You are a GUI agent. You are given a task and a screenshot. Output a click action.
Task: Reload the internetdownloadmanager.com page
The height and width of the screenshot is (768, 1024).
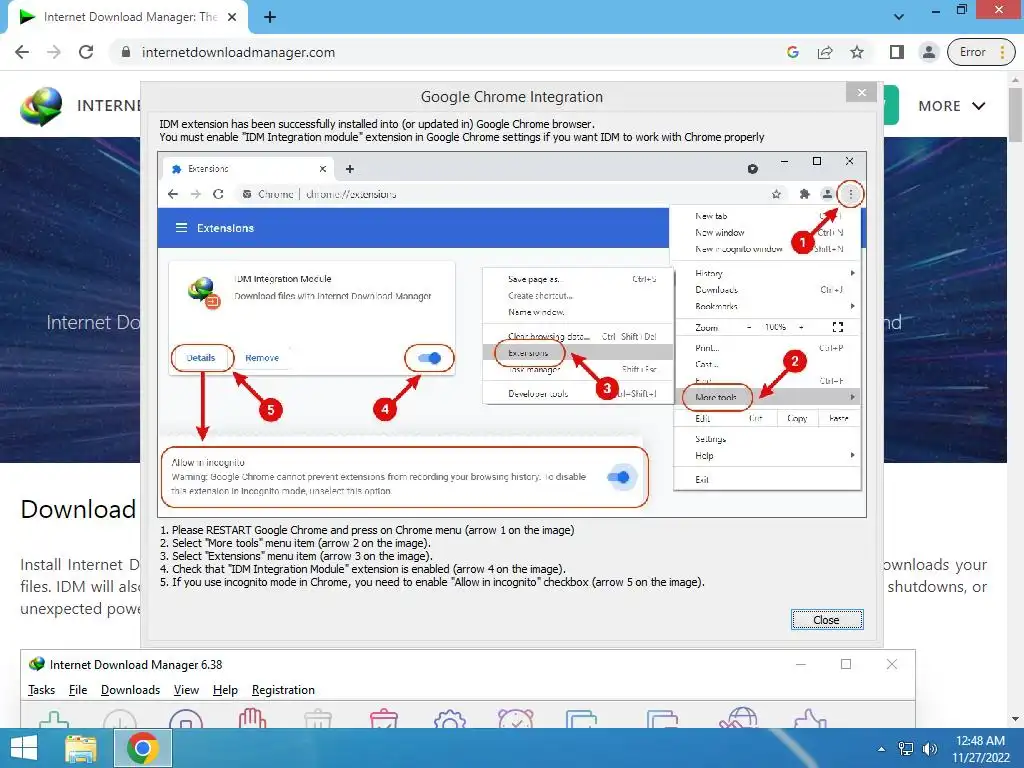[86, 52]
